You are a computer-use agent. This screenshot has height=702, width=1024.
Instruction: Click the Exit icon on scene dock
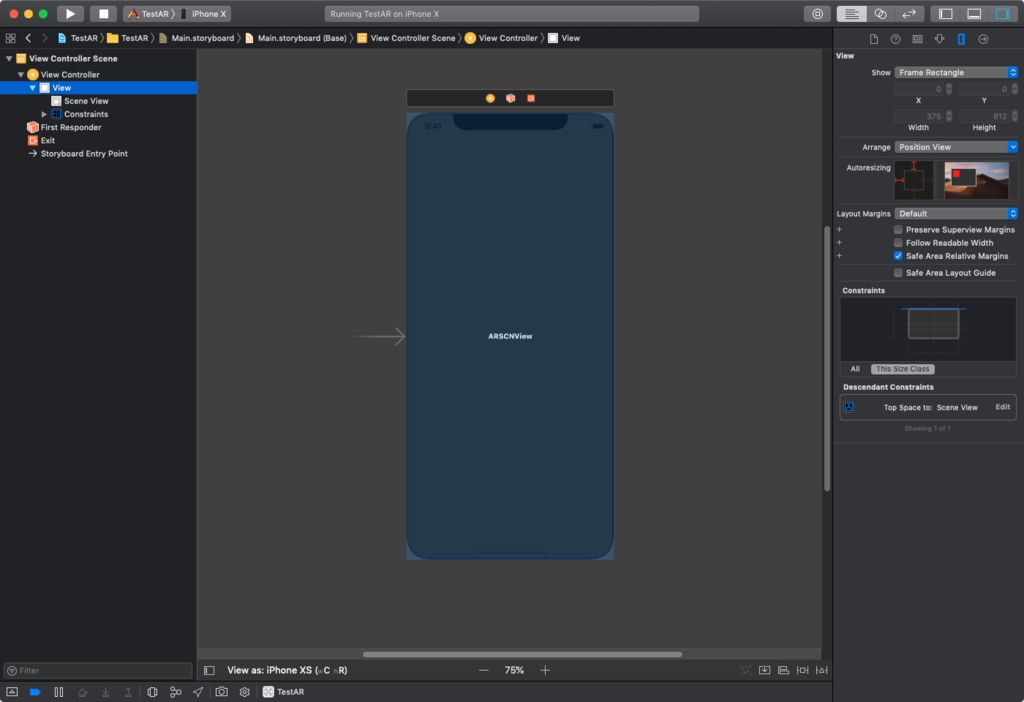click(x=531, y=99)
